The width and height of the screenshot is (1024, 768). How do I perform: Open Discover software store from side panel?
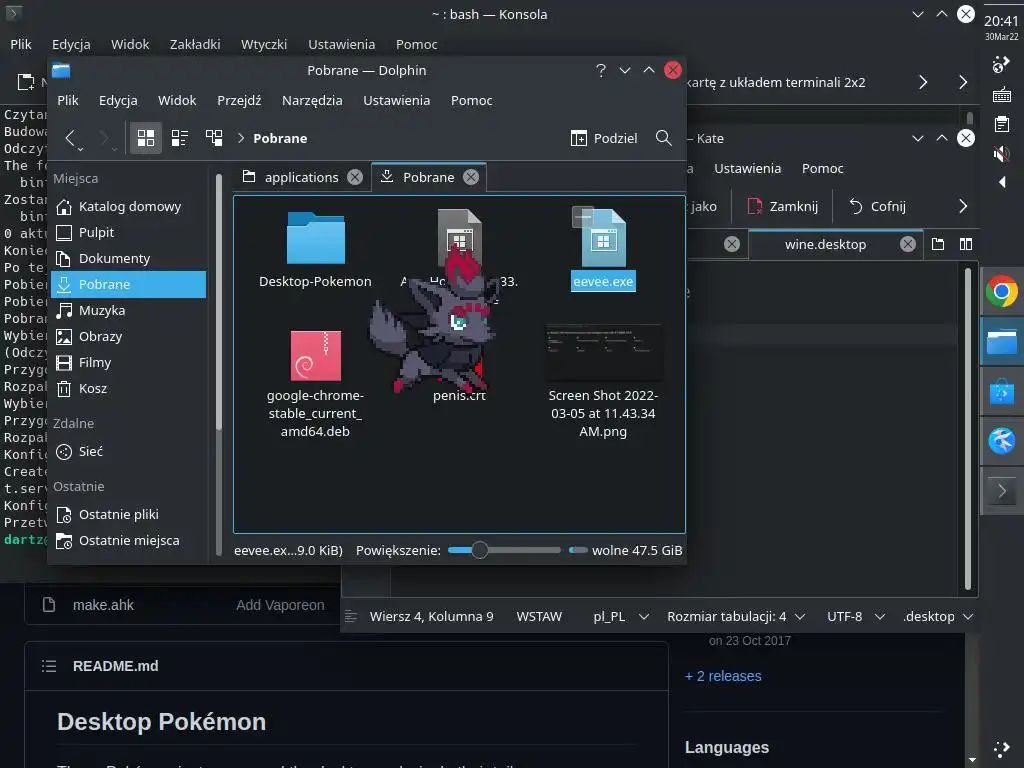coord(1002,392)
